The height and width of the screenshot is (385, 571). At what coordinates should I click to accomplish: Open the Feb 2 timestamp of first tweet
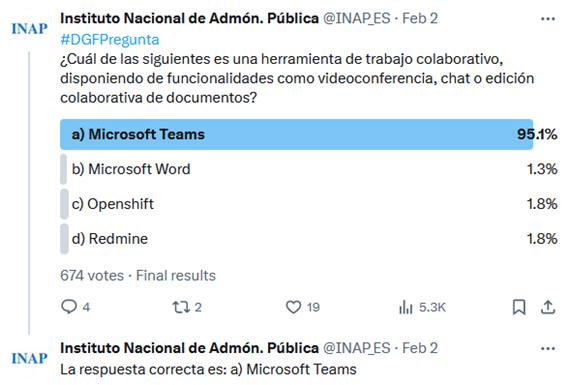point(420,18)
